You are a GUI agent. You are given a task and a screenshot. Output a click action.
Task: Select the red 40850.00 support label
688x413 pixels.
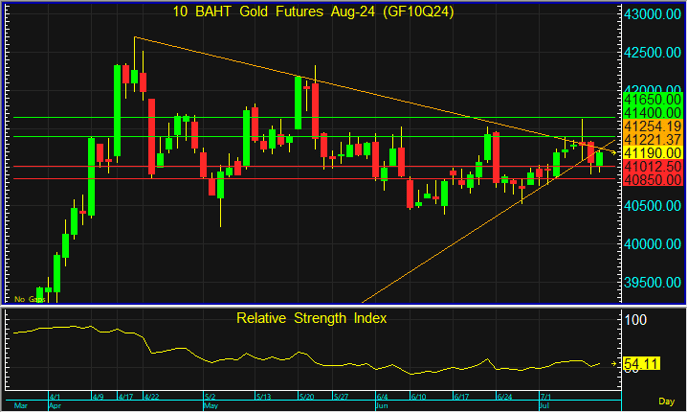coord(653,180)
